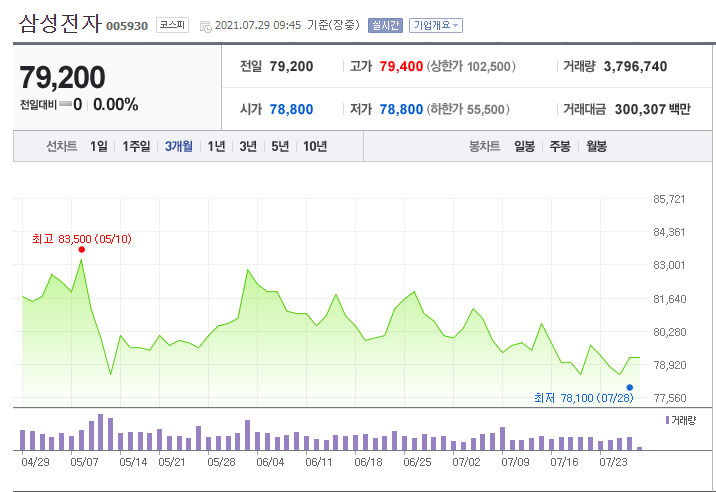Click the 2021.07.29 09:45 timestamp
Image resolution: width=716 pixels, height=492 pixels.
coord(258,25)
